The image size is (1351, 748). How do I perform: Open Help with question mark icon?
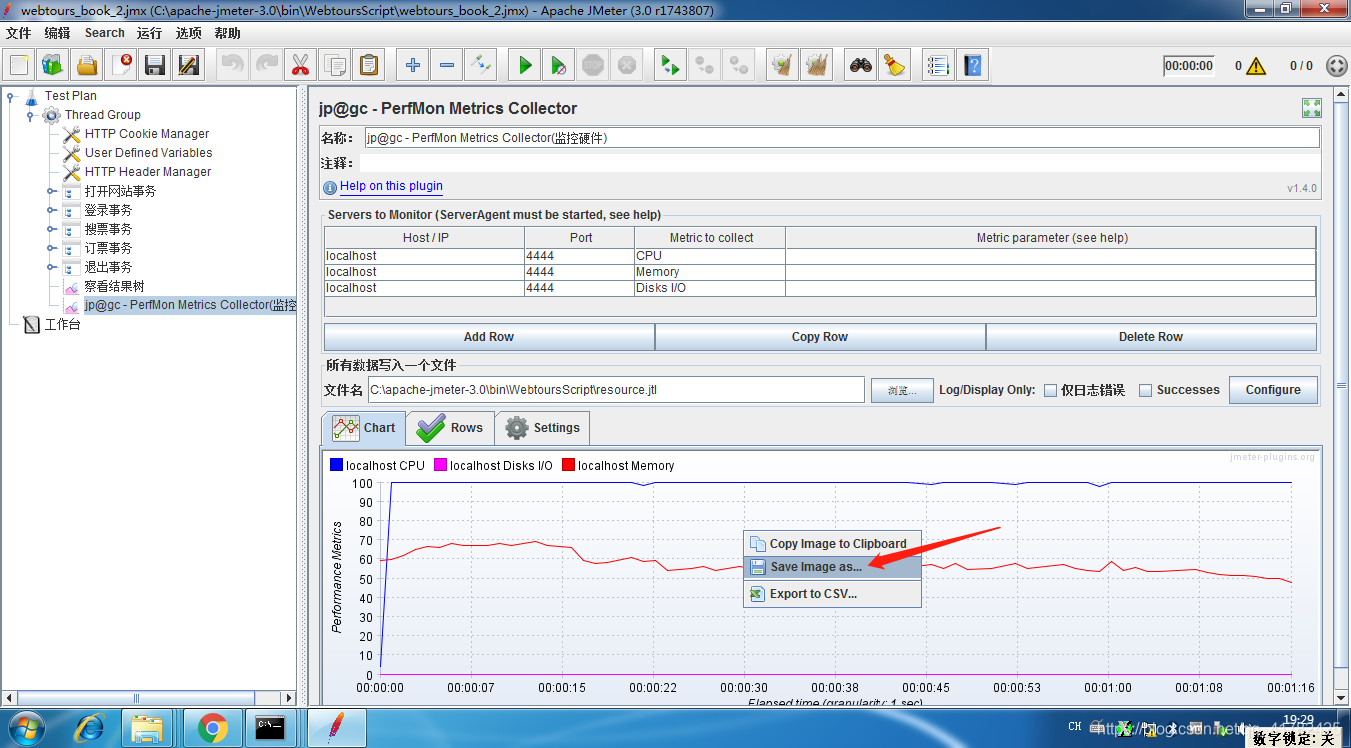tap(972, 66)
